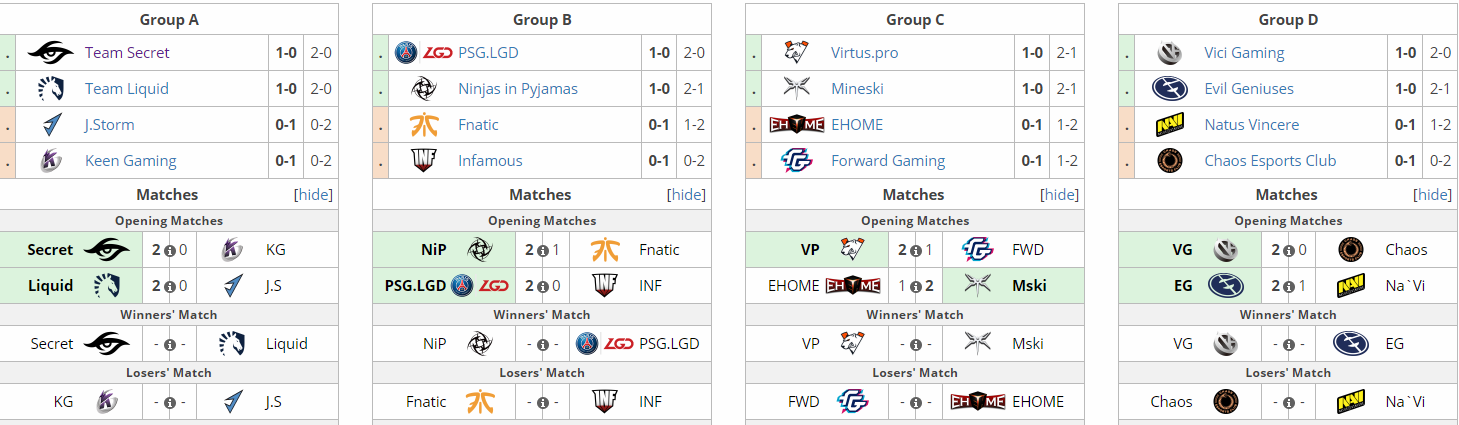The image size is (1459, 425).
Task: Open the Ninjas in Pyjamas team link
Action: [518, 89]
